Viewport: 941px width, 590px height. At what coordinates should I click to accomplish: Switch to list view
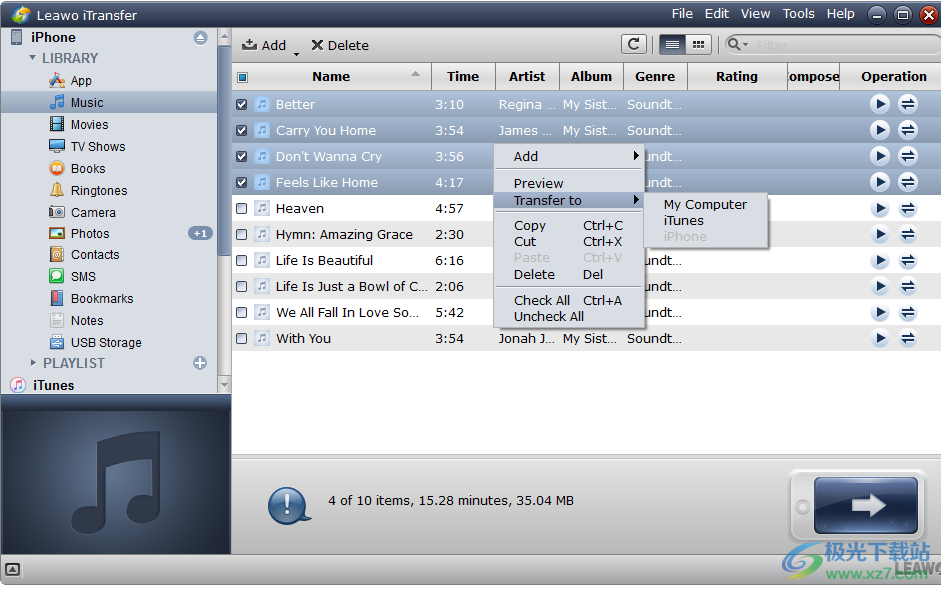tap(672, 44)
